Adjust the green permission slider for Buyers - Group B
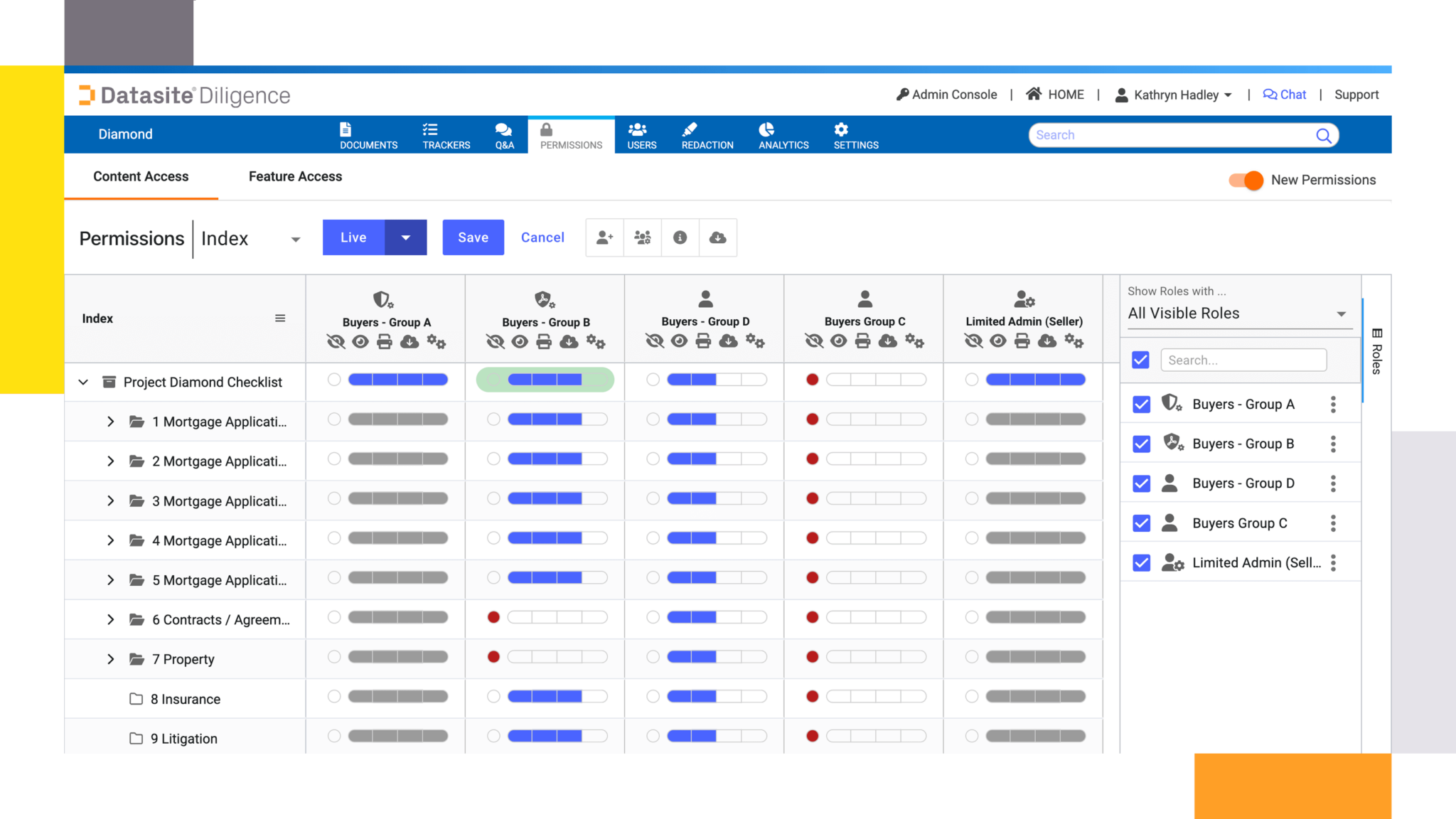1456x819 pixels. pyautogui.click(x=544, y=380)
